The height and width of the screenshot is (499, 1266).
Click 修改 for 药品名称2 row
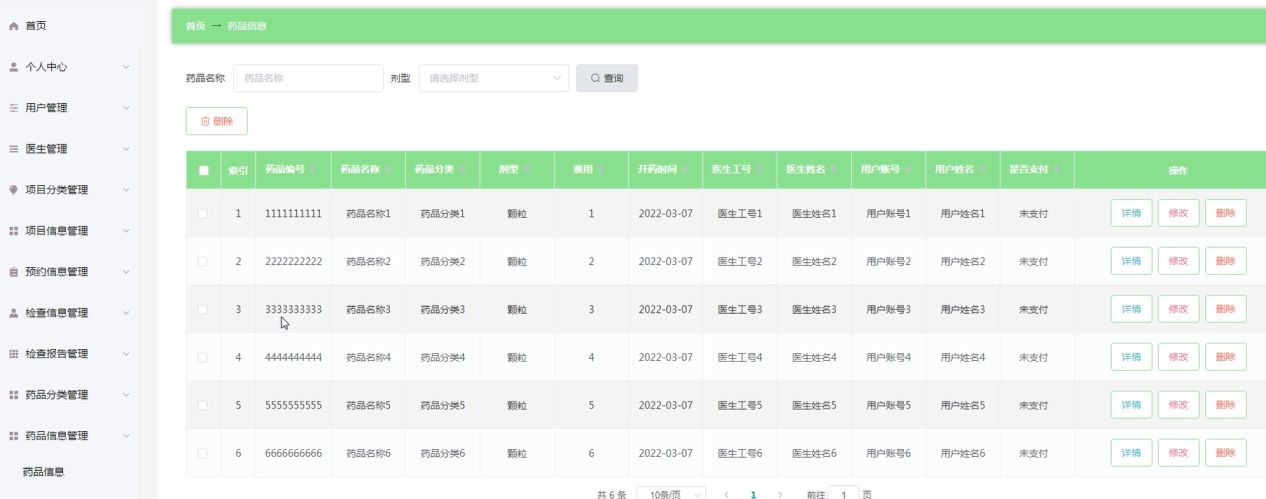click(x=1179, y=261)
